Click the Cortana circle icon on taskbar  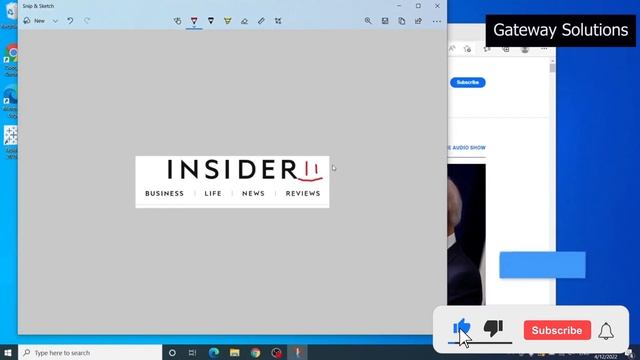coord(172,353)
